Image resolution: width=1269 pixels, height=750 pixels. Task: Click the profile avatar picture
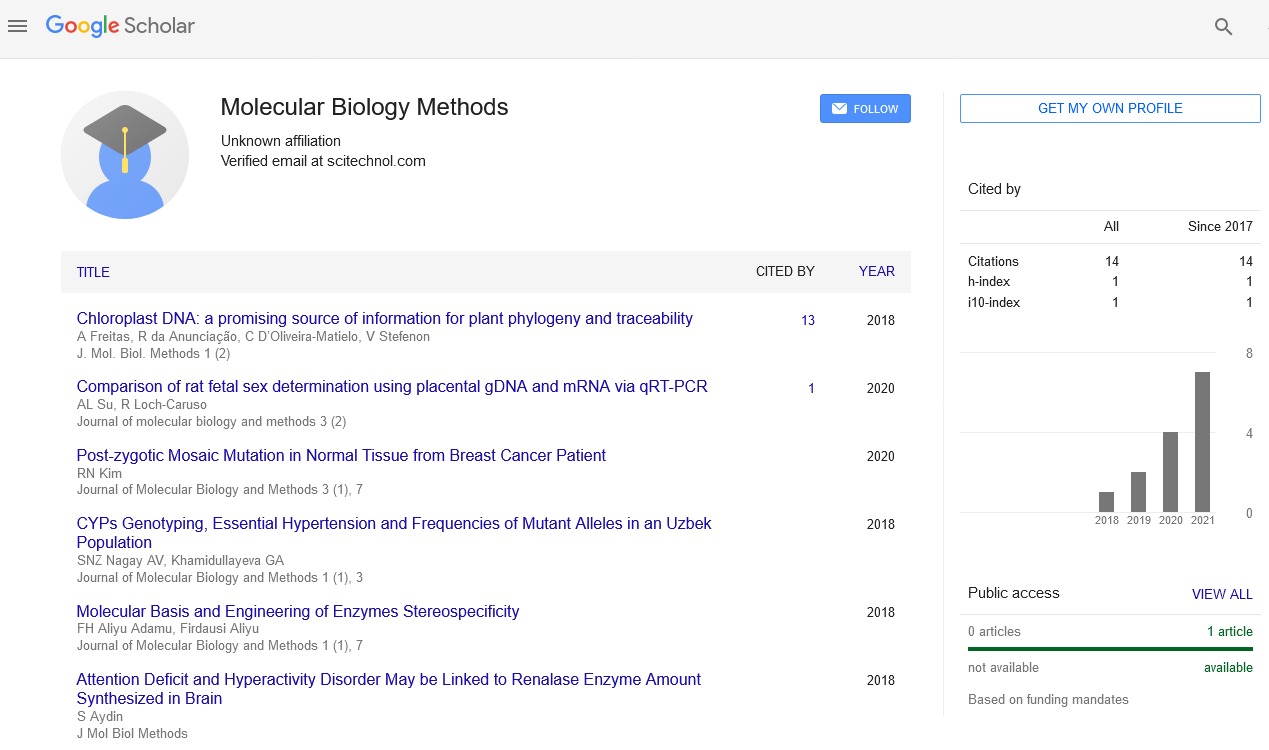125,155
